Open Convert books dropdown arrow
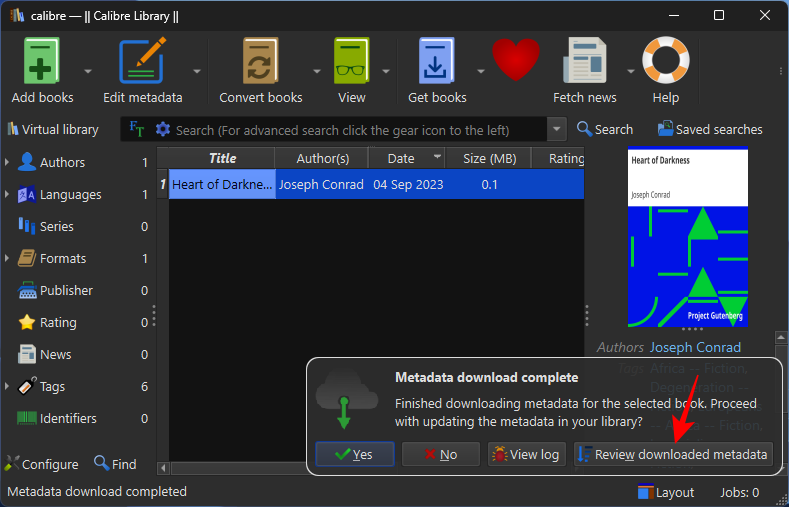 (317, 71)
